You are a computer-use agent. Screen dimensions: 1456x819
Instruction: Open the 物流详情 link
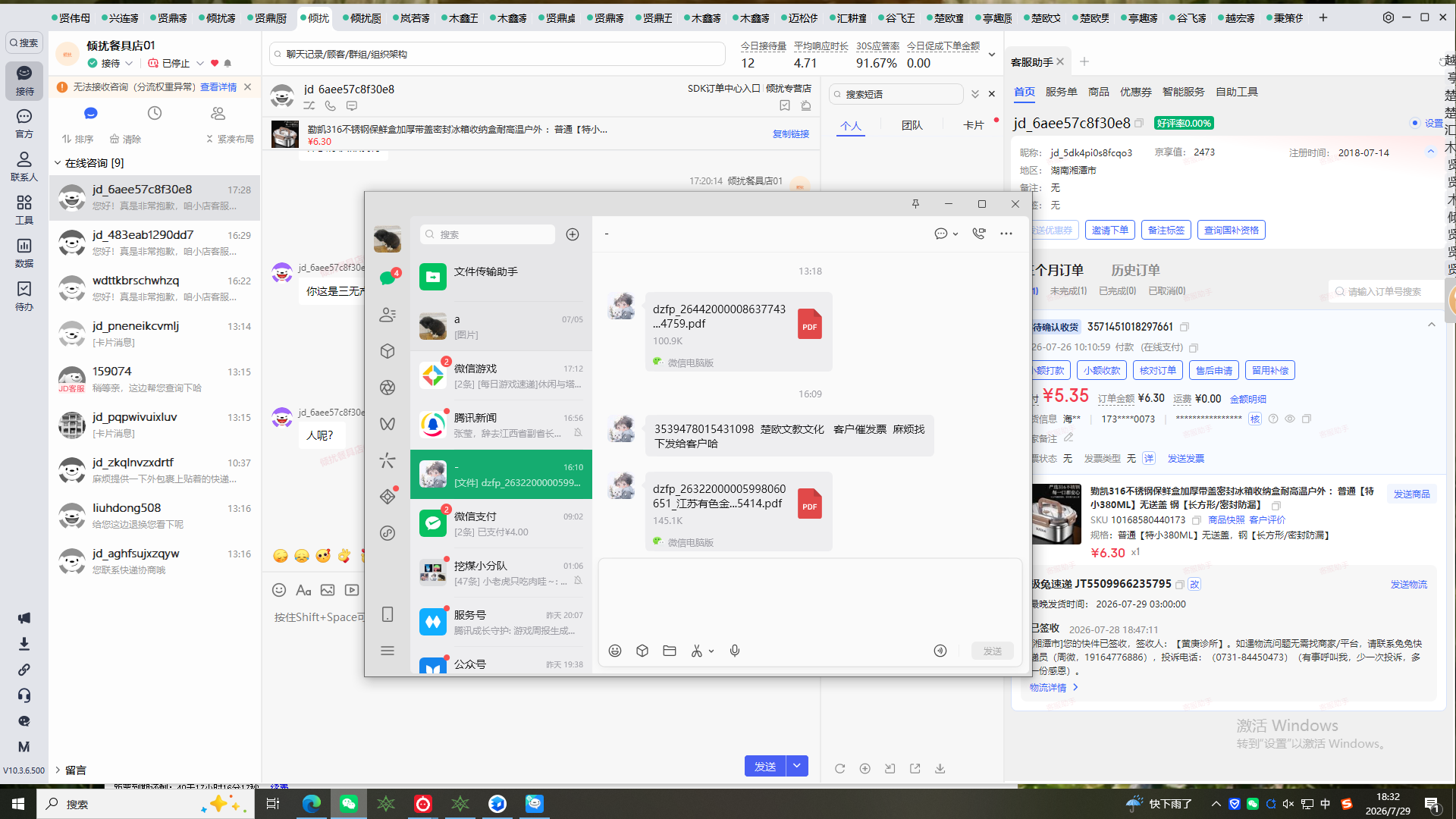tap(1053, 687)
